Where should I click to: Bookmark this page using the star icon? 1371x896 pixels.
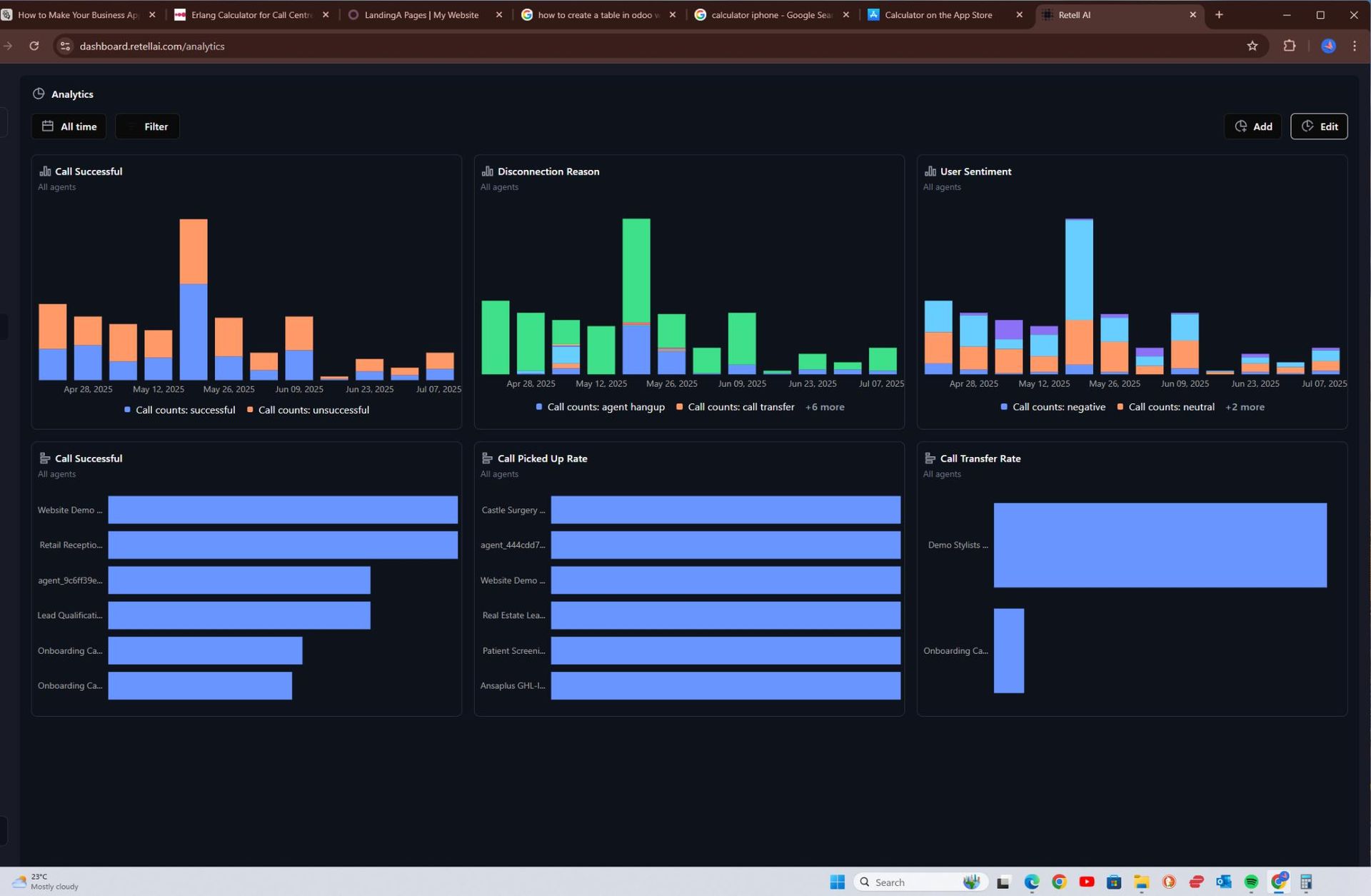pyautogui.click(x=1252, y=45)
